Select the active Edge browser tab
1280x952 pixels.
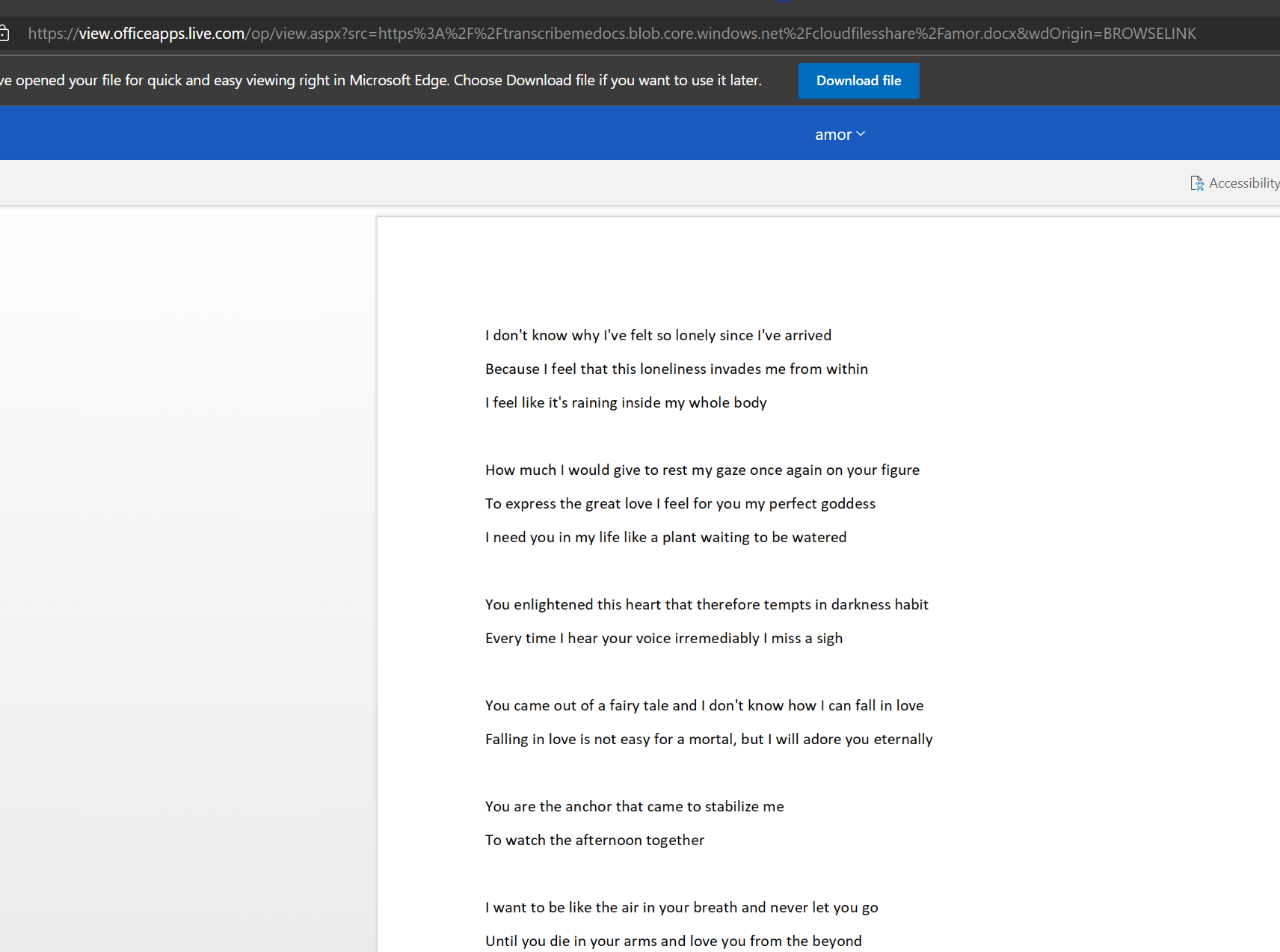[x=784, y=4]
